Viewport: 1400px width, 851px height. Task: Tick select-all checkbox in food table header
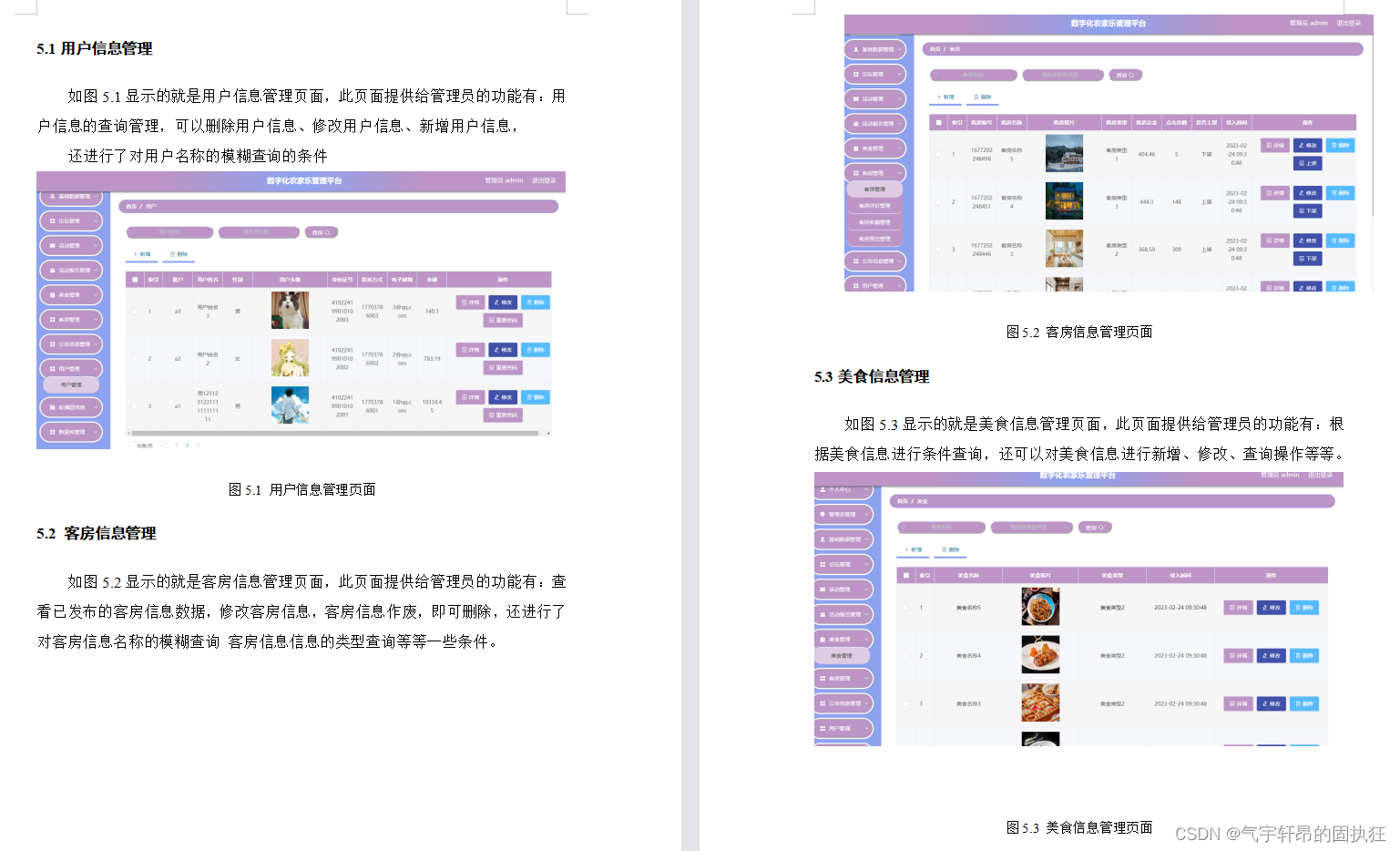click(905, 575)
